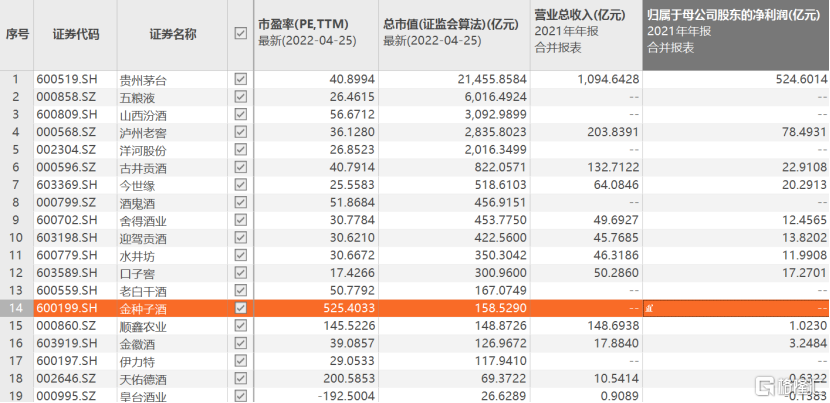Sort by 证券代码 column header
830x403 pixels.
pos(75,35)
